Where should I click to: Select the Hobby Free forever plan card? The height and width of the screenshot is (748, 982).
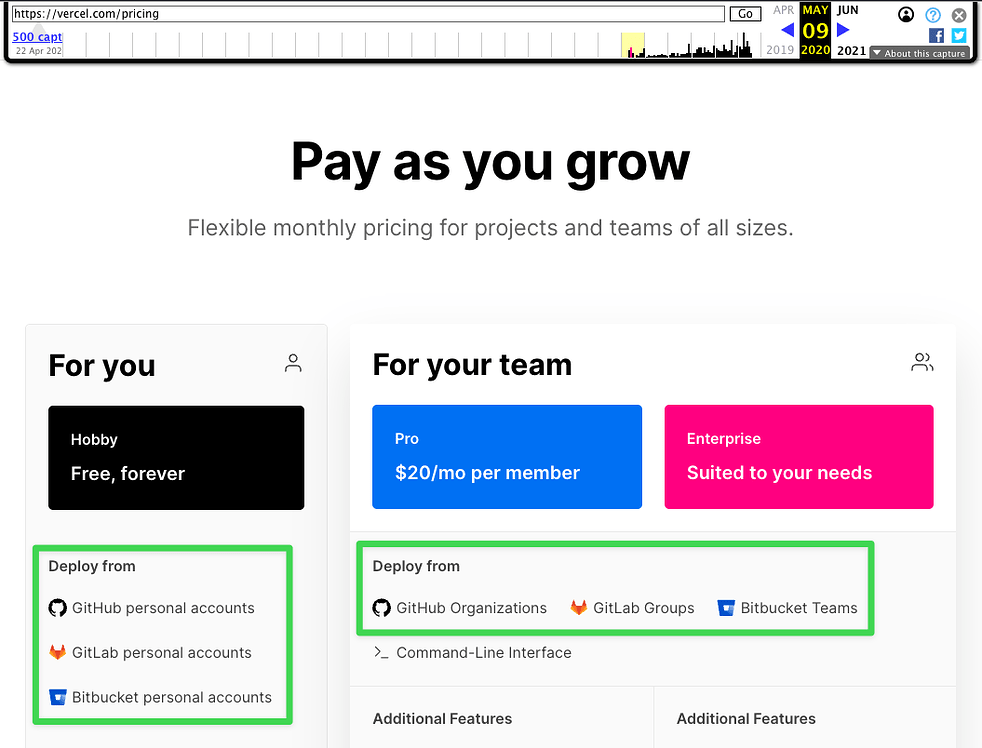(176, 458)
